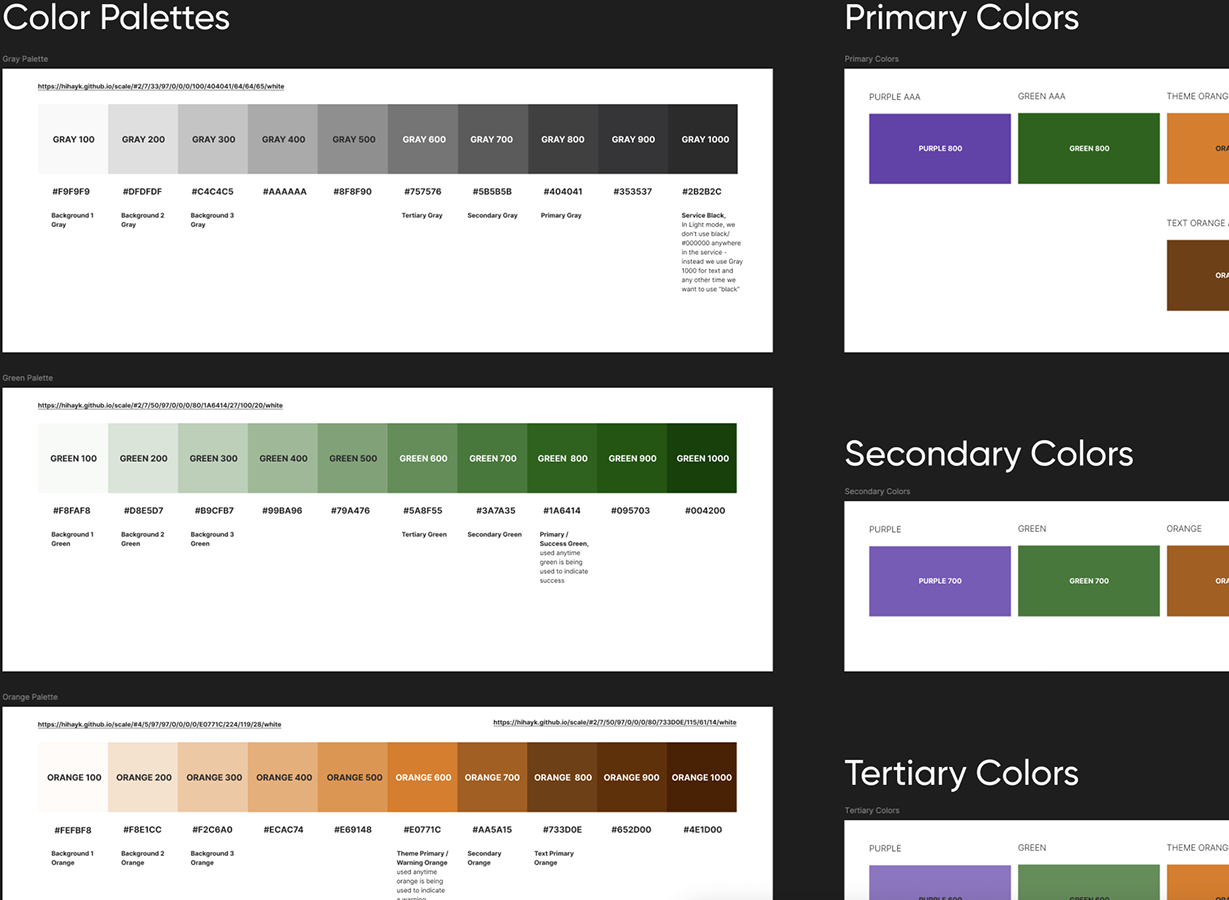Screen dimensions: 1229x900
Task: Select the ORANGE 100 swatch
Action: [73, 777]
